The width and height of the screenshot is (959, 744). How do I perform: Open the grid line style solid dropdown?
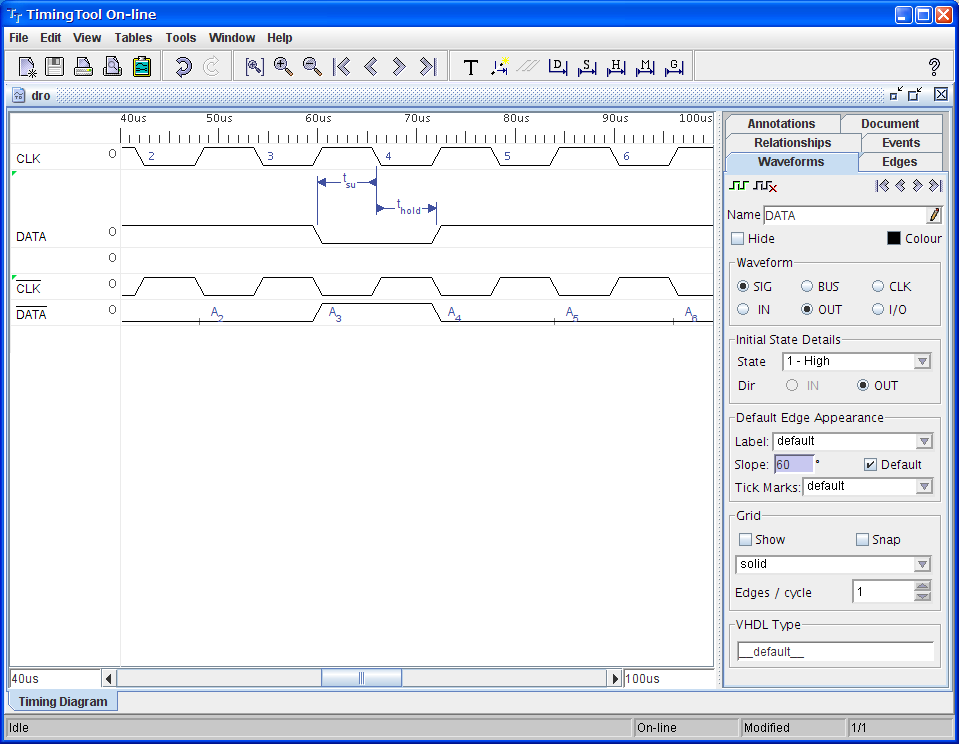833,564
